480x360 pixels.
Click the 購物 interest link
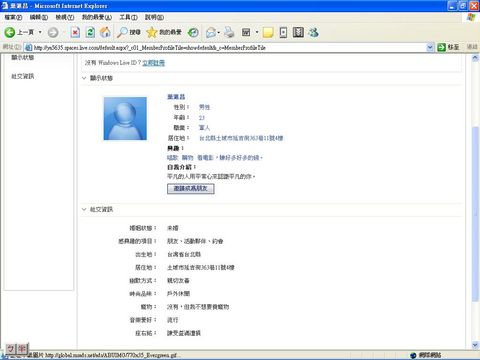point(188,157)
